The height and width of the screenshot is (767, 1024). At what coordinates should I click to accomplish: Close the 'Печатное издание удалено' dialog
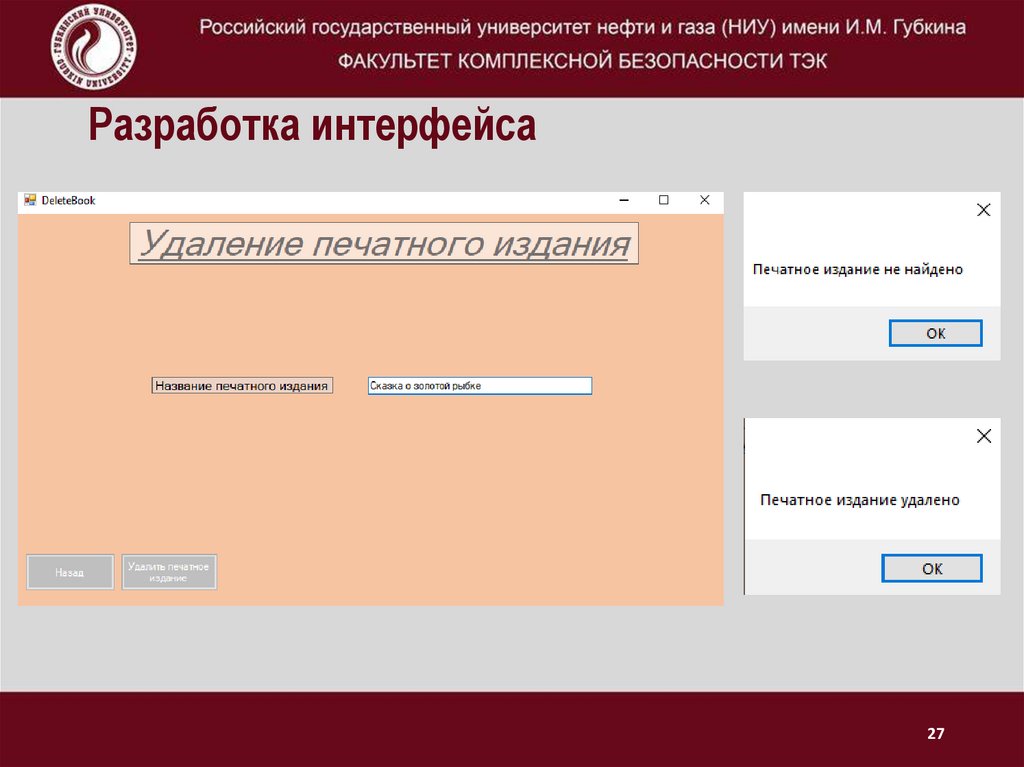point(983,436)
